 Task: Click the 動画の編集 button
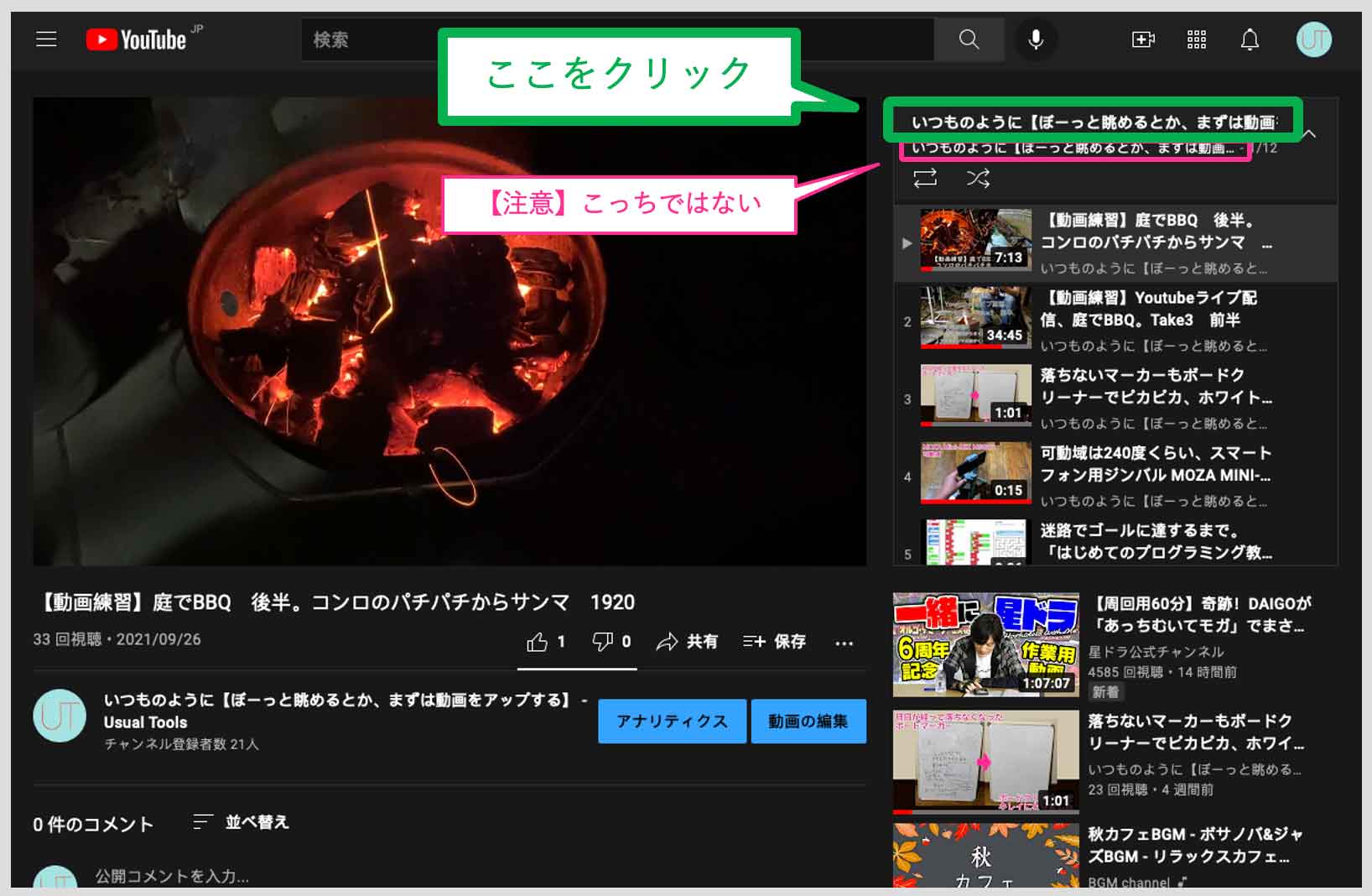pyautogui.click(x=808, y=721)
